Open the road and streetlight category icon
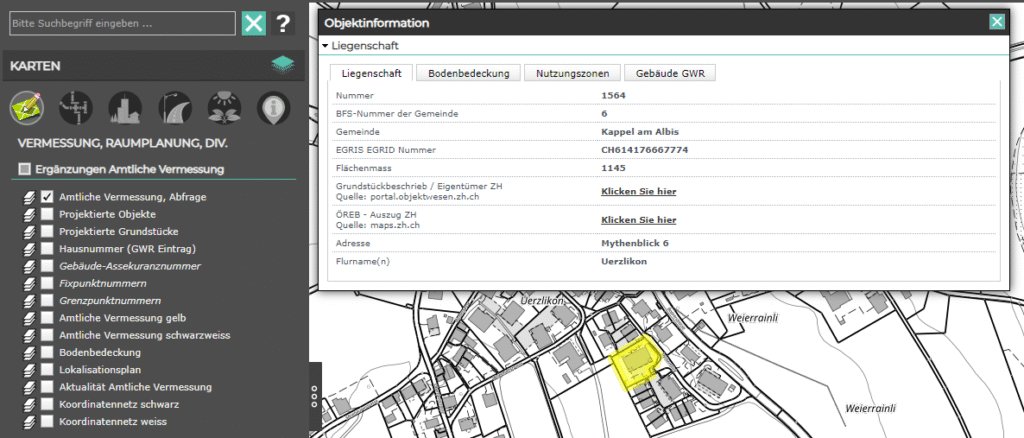Viewport: 1024px width, 438px height. tap(173, 107)
